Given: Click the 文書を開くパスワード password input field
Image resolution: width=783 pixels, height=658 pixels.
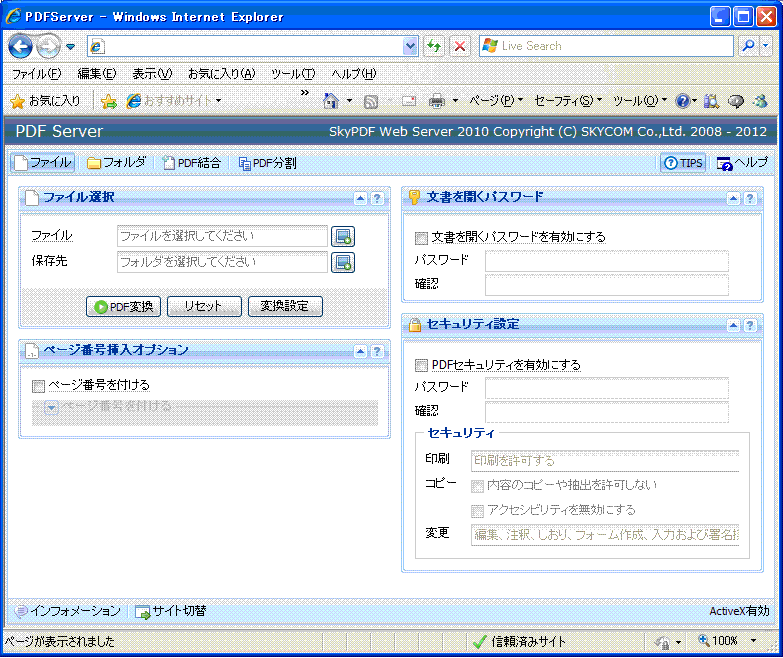Looking at the screenshot, I should [x=606, y=262].
